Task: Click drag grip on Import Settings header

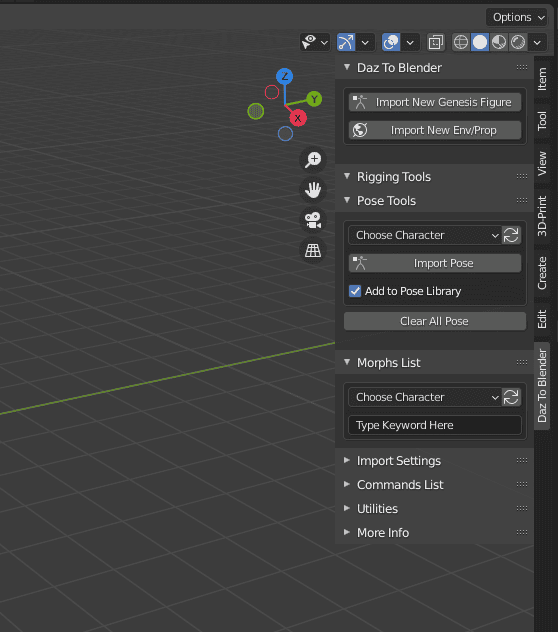Action: pyautogui.click(x=522, y=460)
